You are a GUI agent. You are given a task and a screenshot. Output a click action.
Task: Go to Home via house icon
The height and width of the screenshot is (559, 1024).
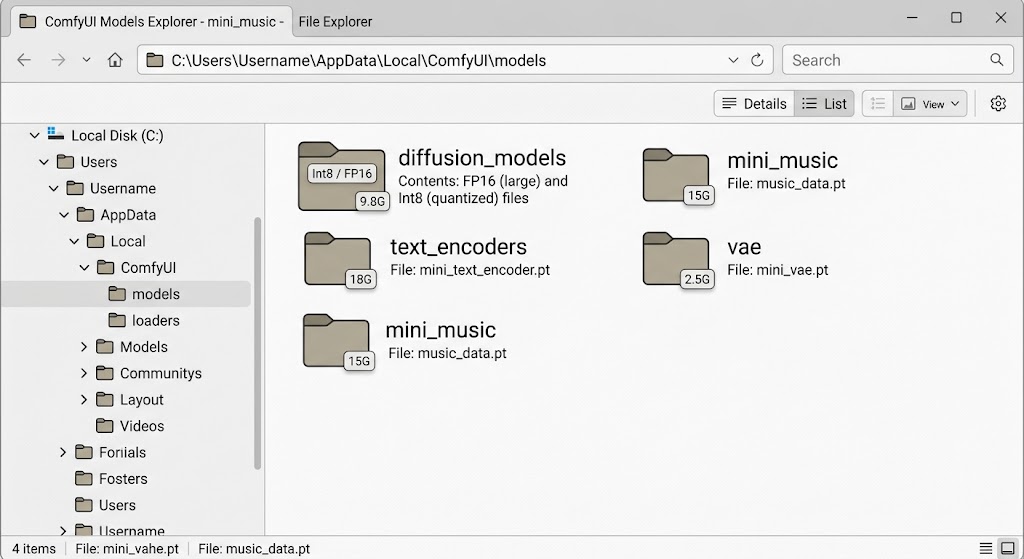[115, 60]
